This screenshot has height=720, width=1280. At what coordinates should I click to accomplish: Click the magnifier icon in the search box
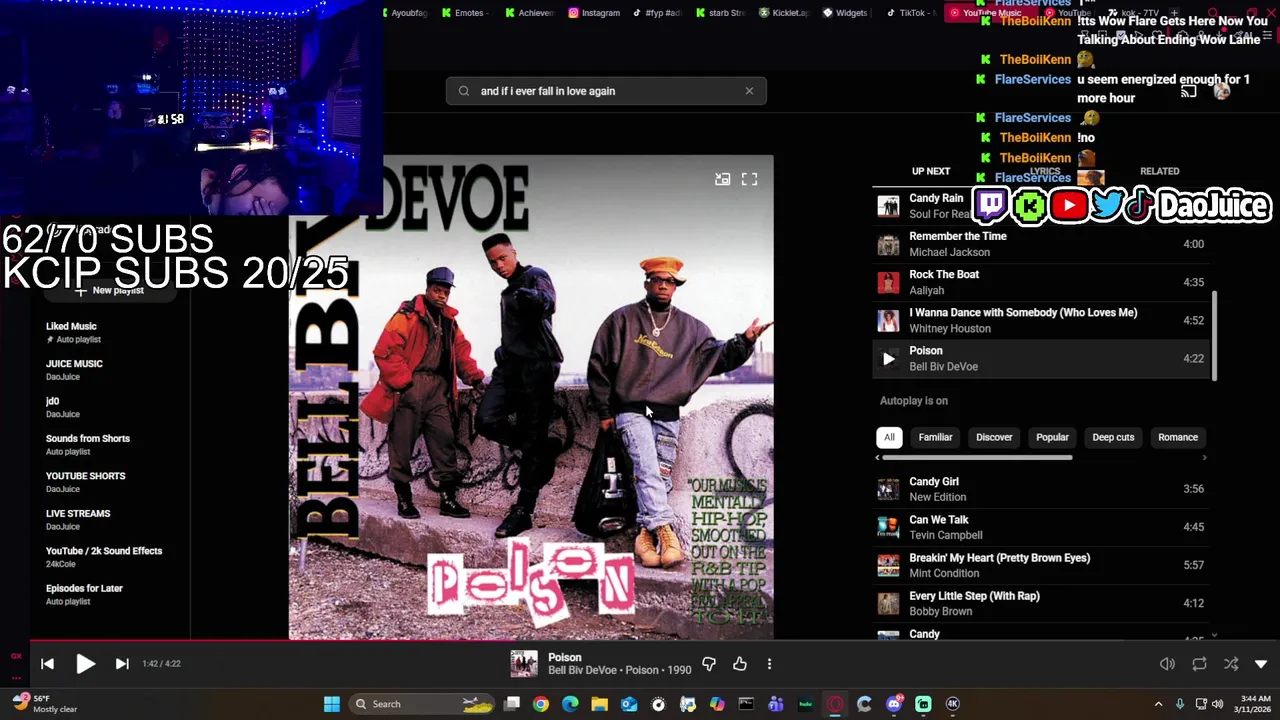[x=464, y=91]
